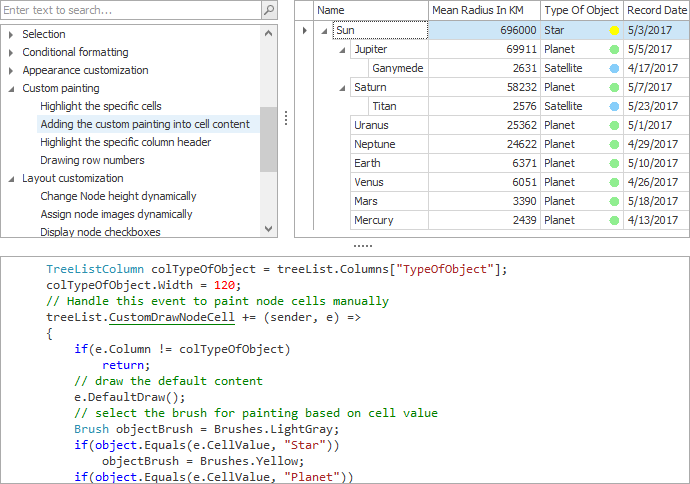The height and width of the screenshot is (484, 690).
Task: Open 'Change Node height dynamically' example
Action: [x=118, y=196]
